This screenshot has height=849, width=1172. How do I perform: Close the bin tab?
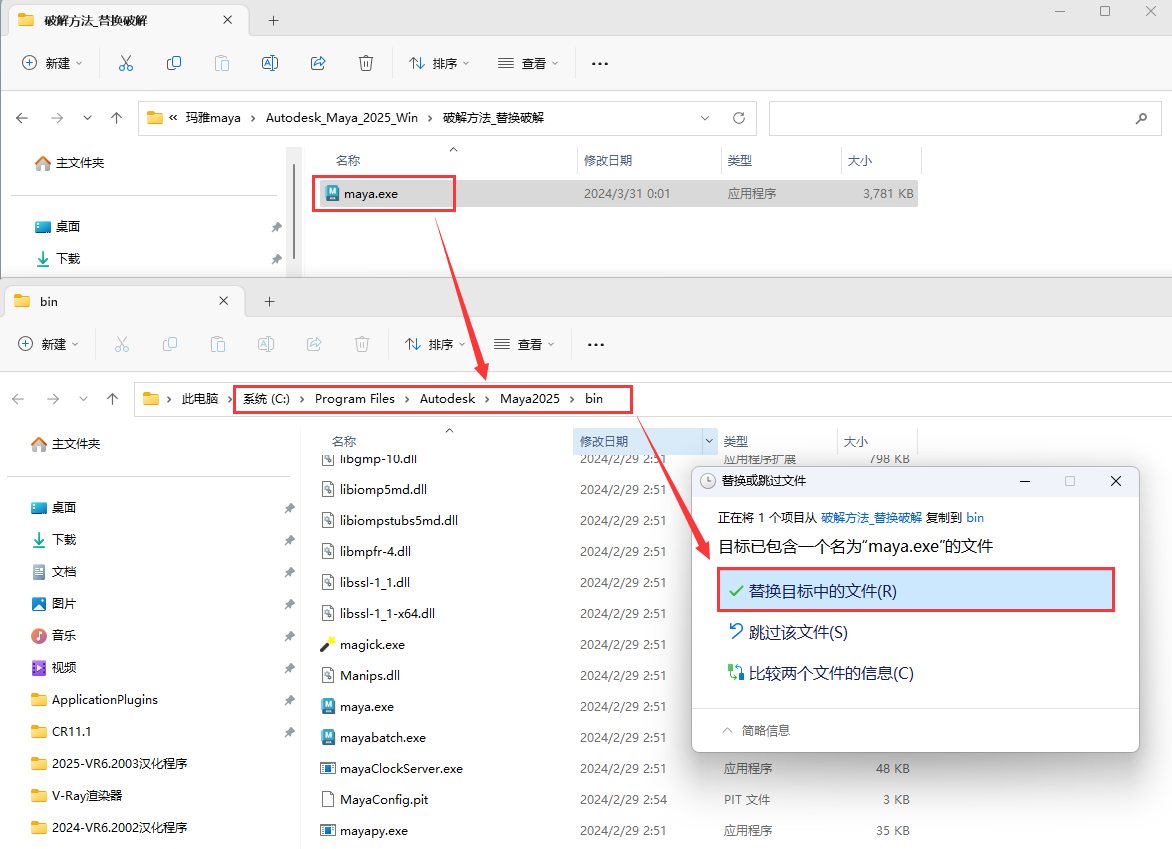click(x=223, y=300)
